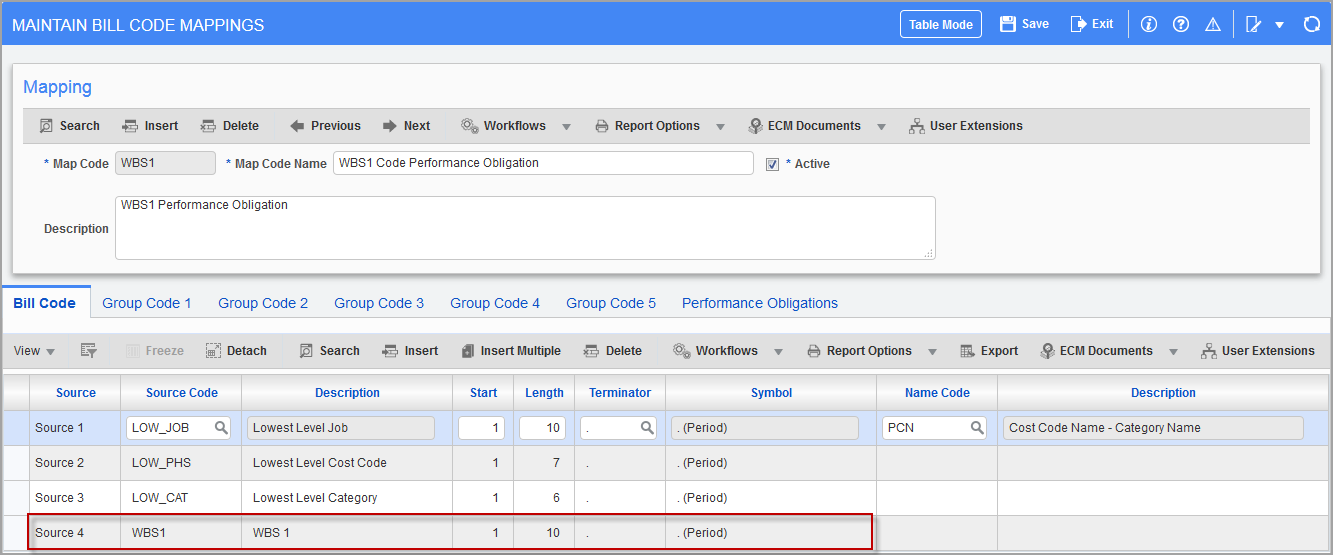Open Bill Code Report Options dropdown arrow
1333x555 pixels.
932,352
